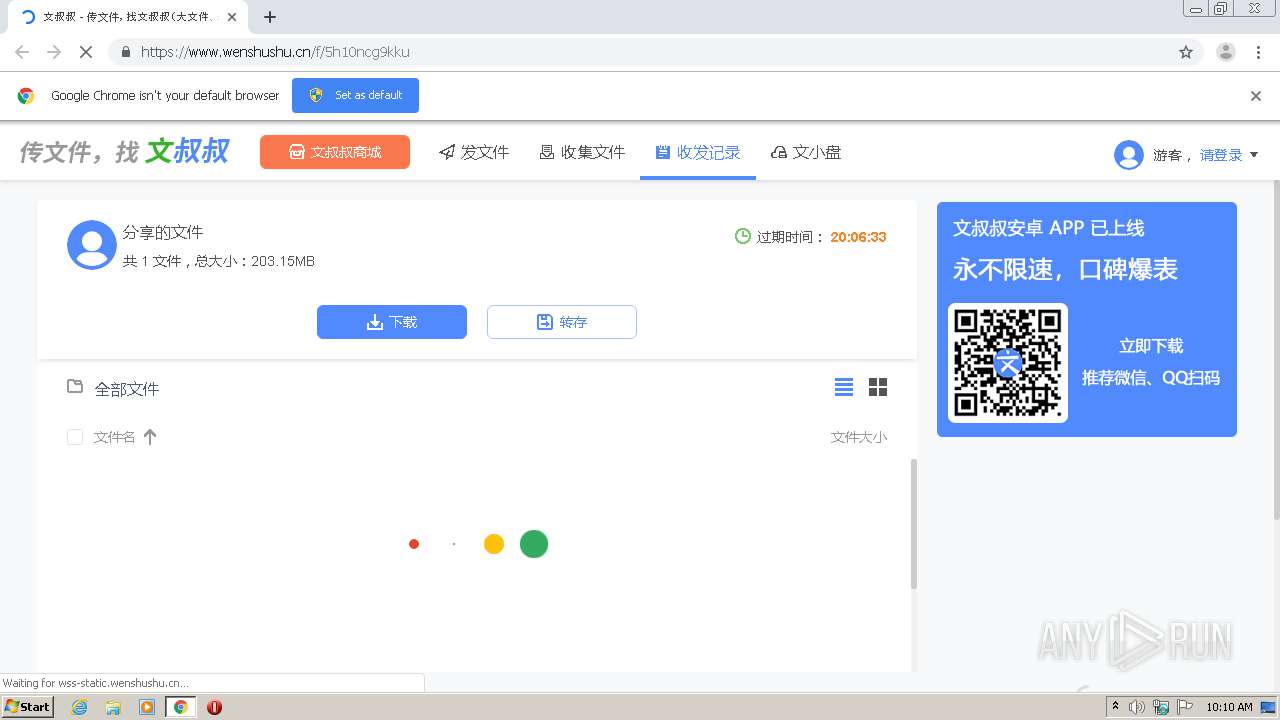Check the select-all 文件名 checkbox
The height and width of the screenshot is (720, 1280).
point(75,437)
